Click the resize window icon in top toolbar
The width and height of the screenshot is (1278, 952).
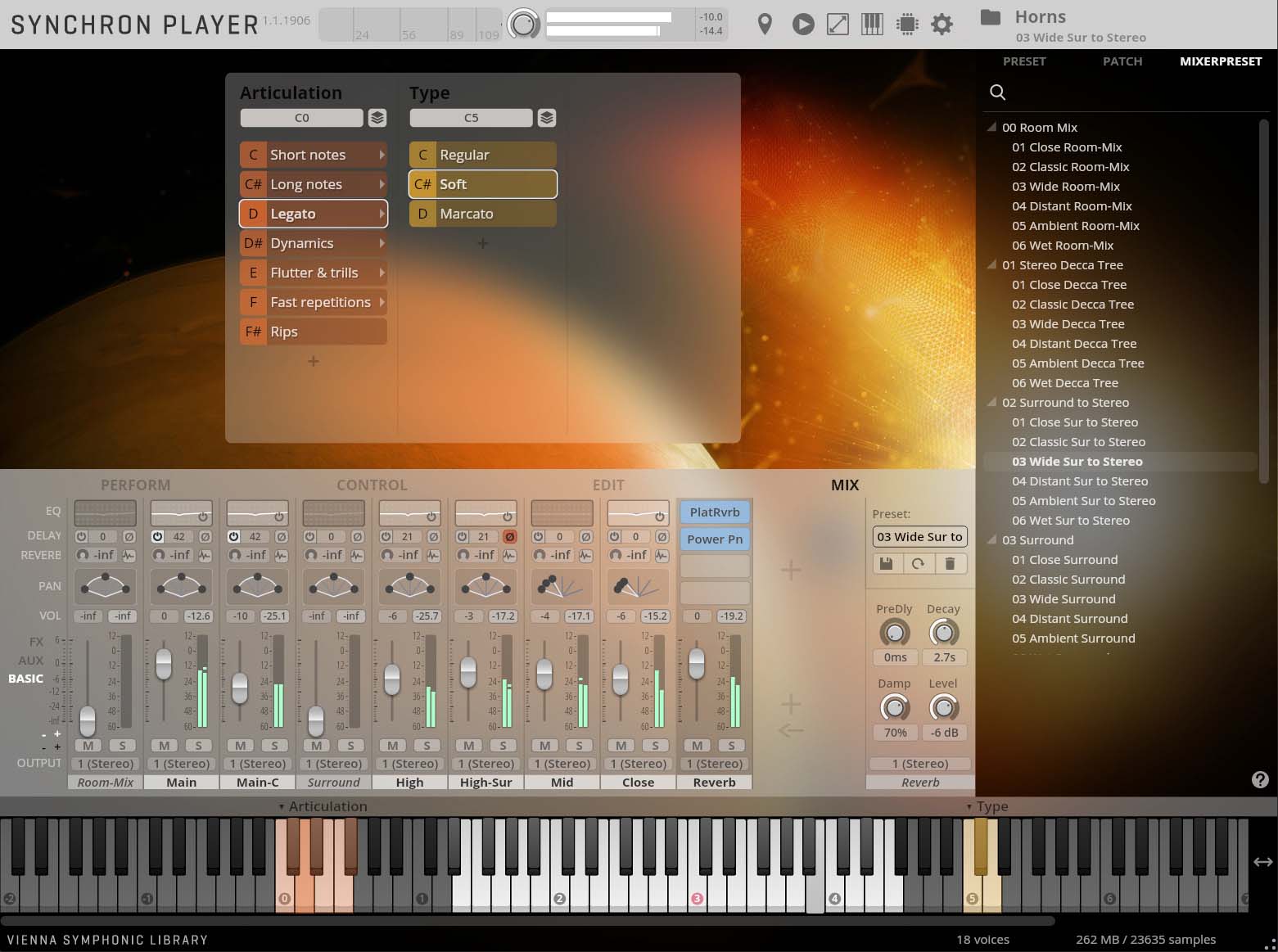pos(838,25)
